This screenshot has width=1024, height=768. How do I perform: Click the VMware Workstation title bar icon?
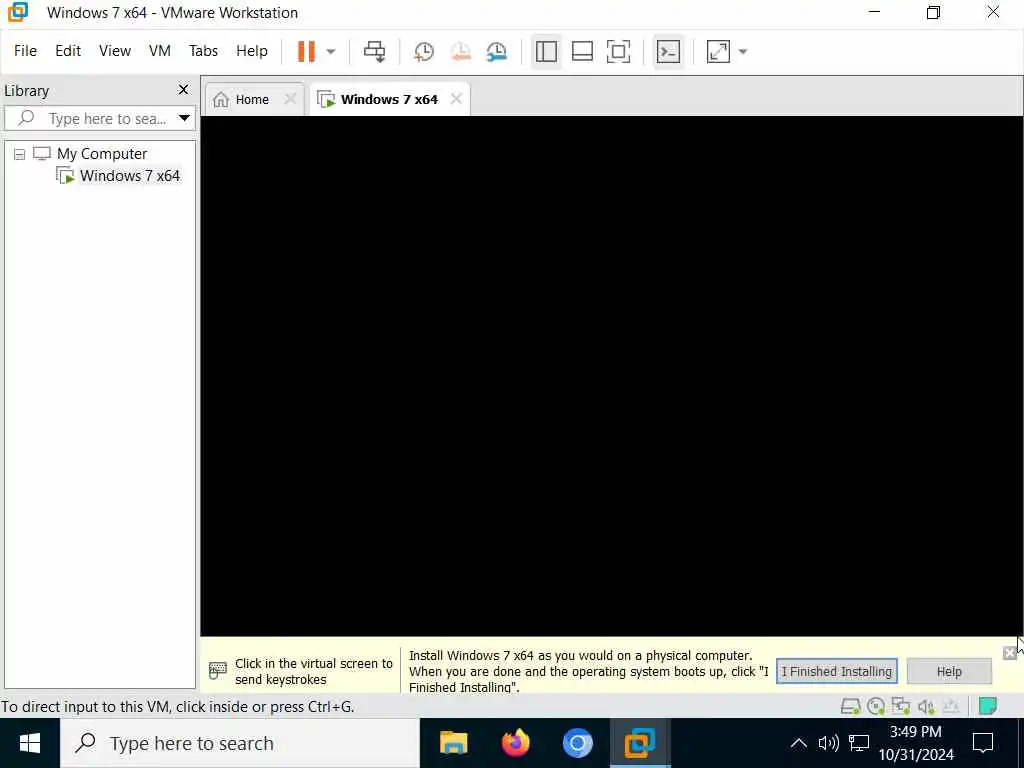18,12
